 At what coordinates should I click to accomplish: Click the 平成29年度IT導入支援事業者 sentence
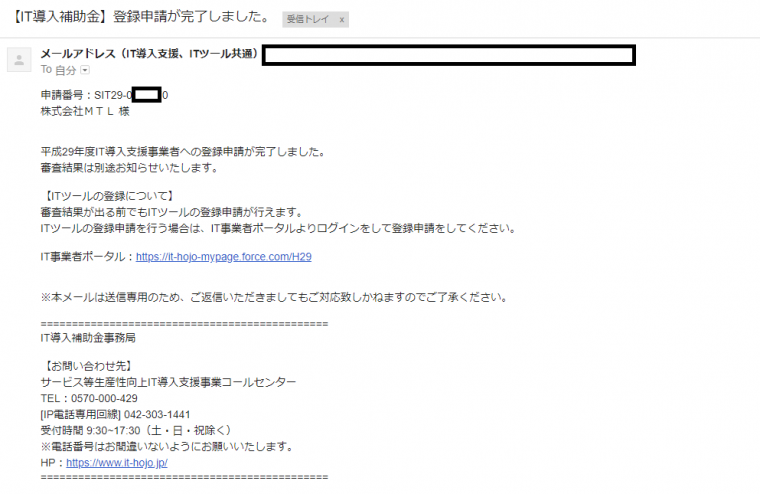[x=183, y=152]
